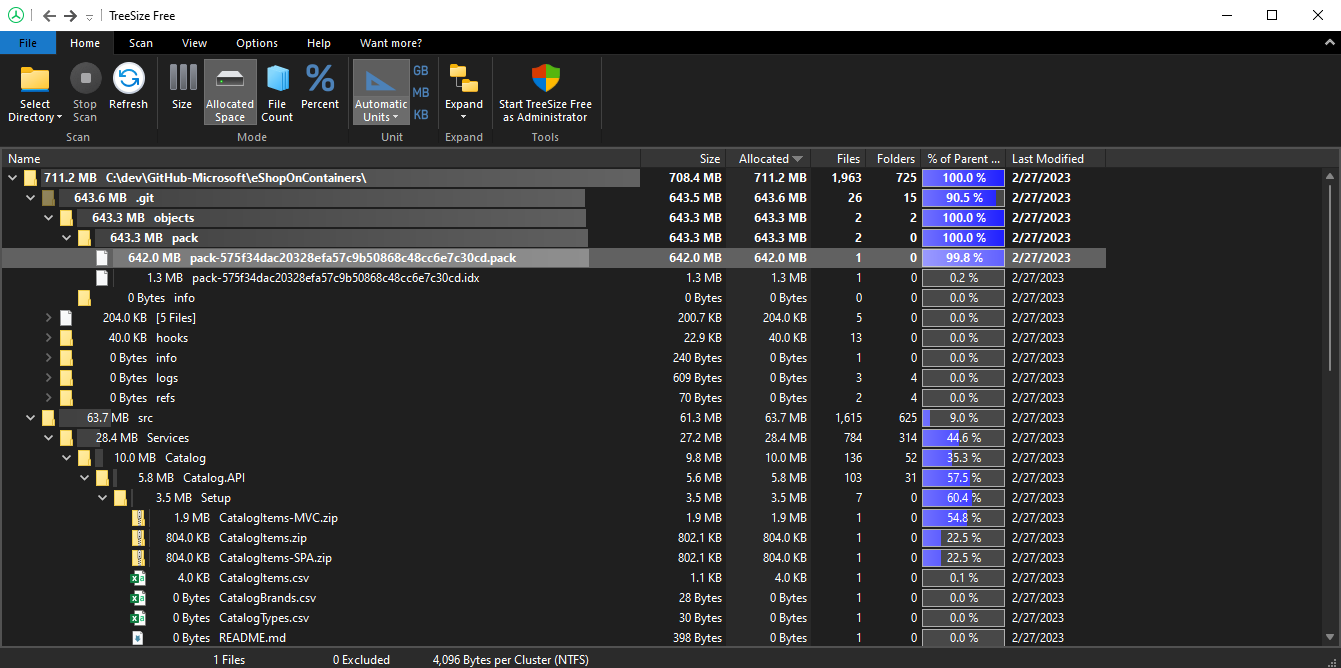
Task: Open the quick access toolbar dropdown
Action: [89, 17]
